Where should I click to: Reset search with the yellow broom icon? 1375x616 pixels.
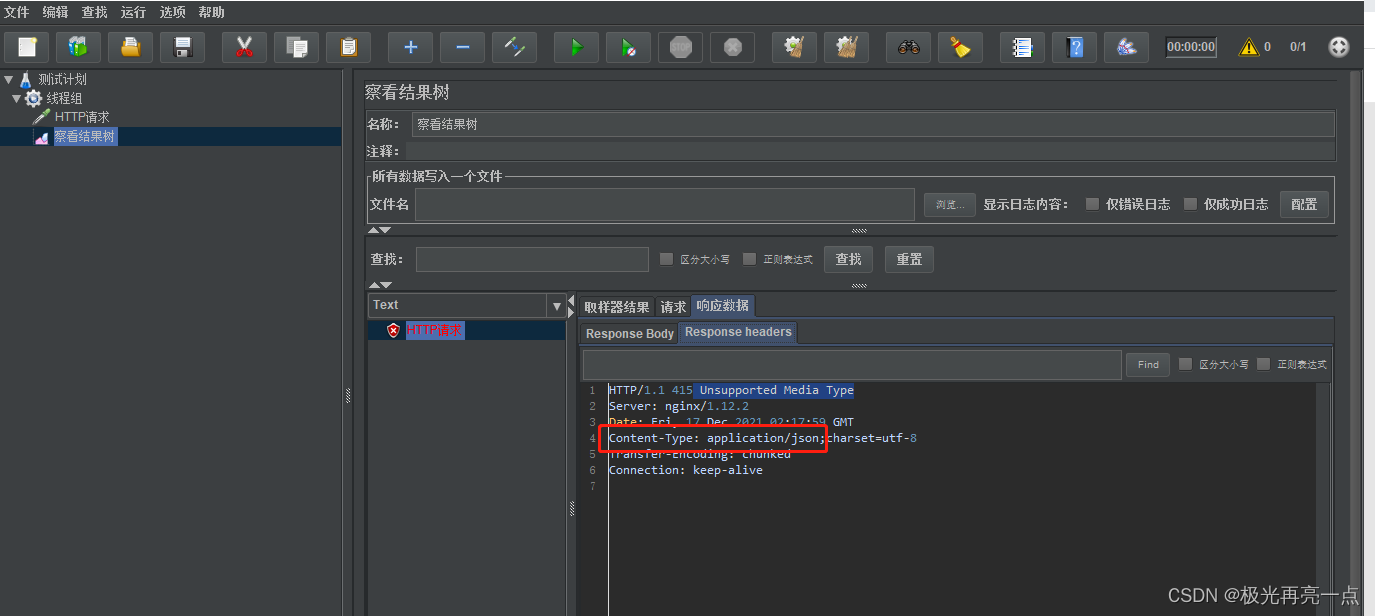[960, 47]
